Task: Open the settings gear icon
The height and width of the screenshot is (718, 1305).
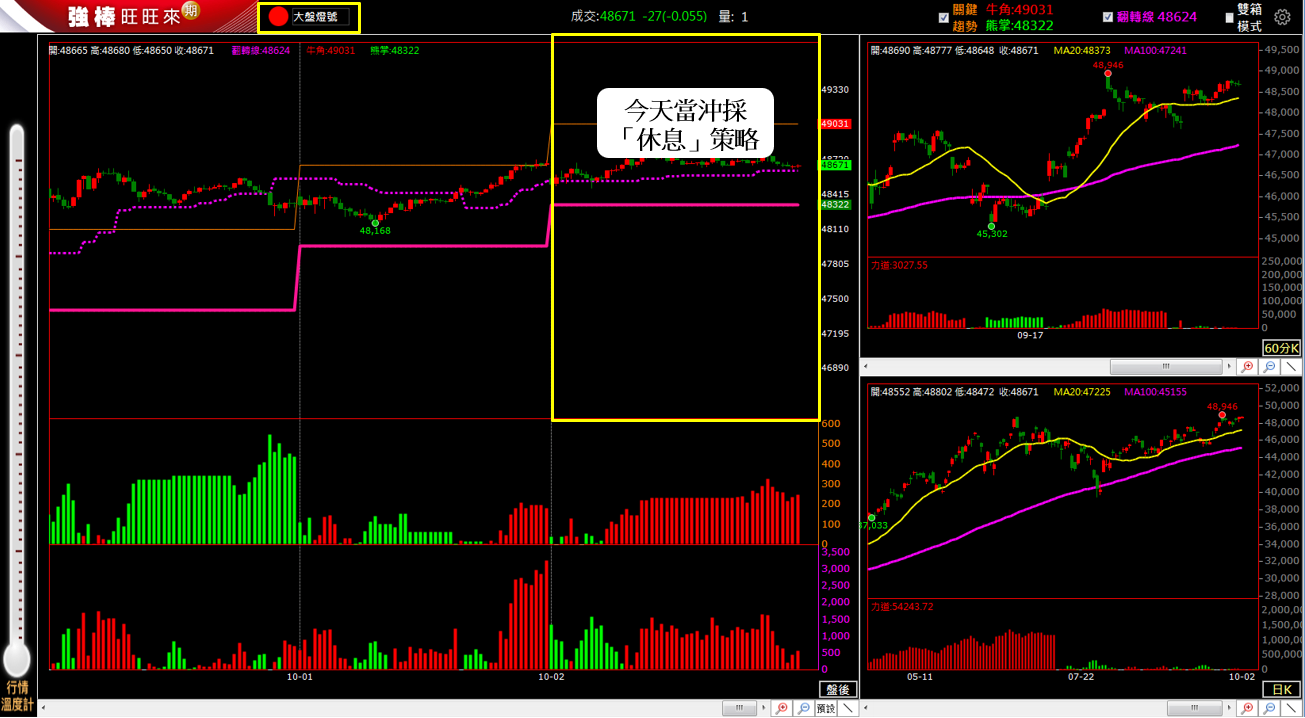Action: point(1282,16)
